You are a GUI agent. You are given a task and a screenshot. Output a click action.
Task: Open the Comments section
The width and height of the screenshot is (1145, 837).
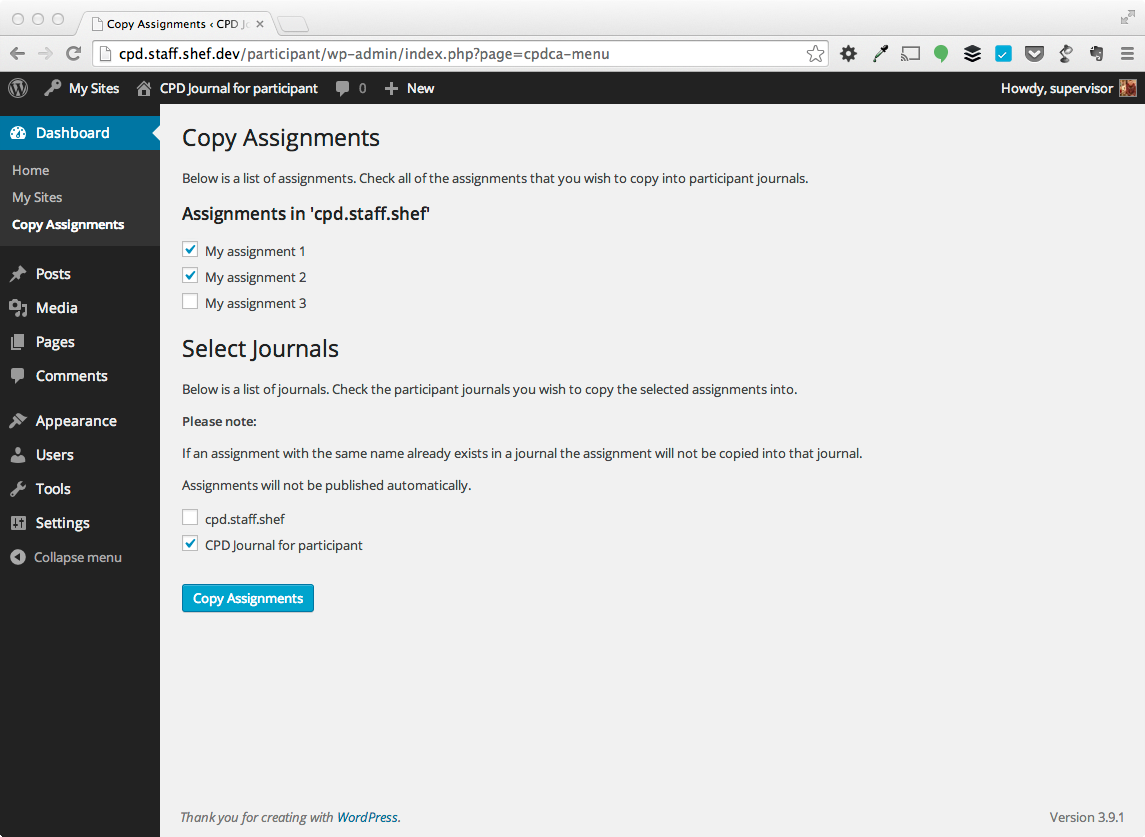click(x=72, y=376)
